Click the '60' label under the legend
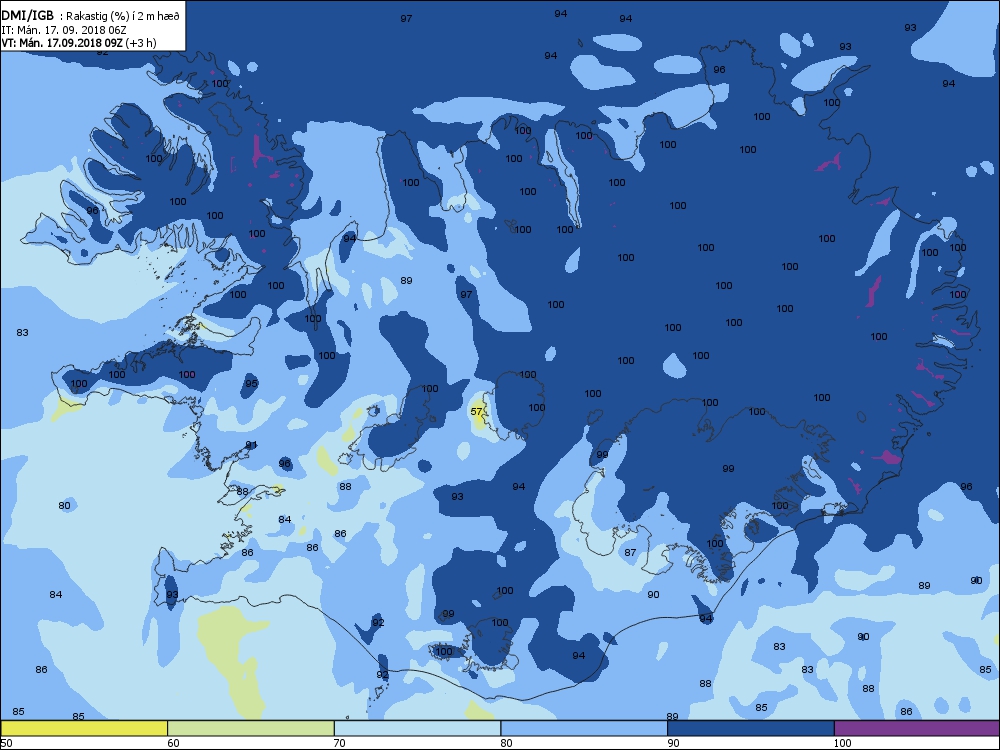The image size is (1000, 750). tap(173, 743)
